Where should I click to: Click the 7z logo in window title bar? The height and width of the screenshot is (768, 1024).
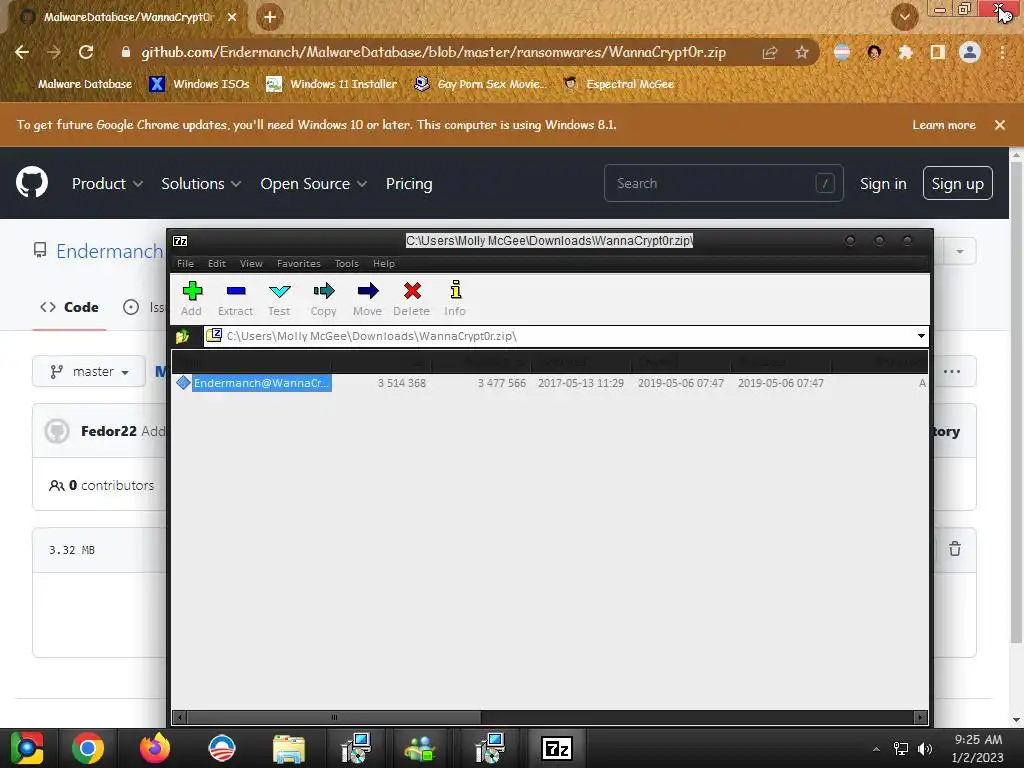coord(180,241)
